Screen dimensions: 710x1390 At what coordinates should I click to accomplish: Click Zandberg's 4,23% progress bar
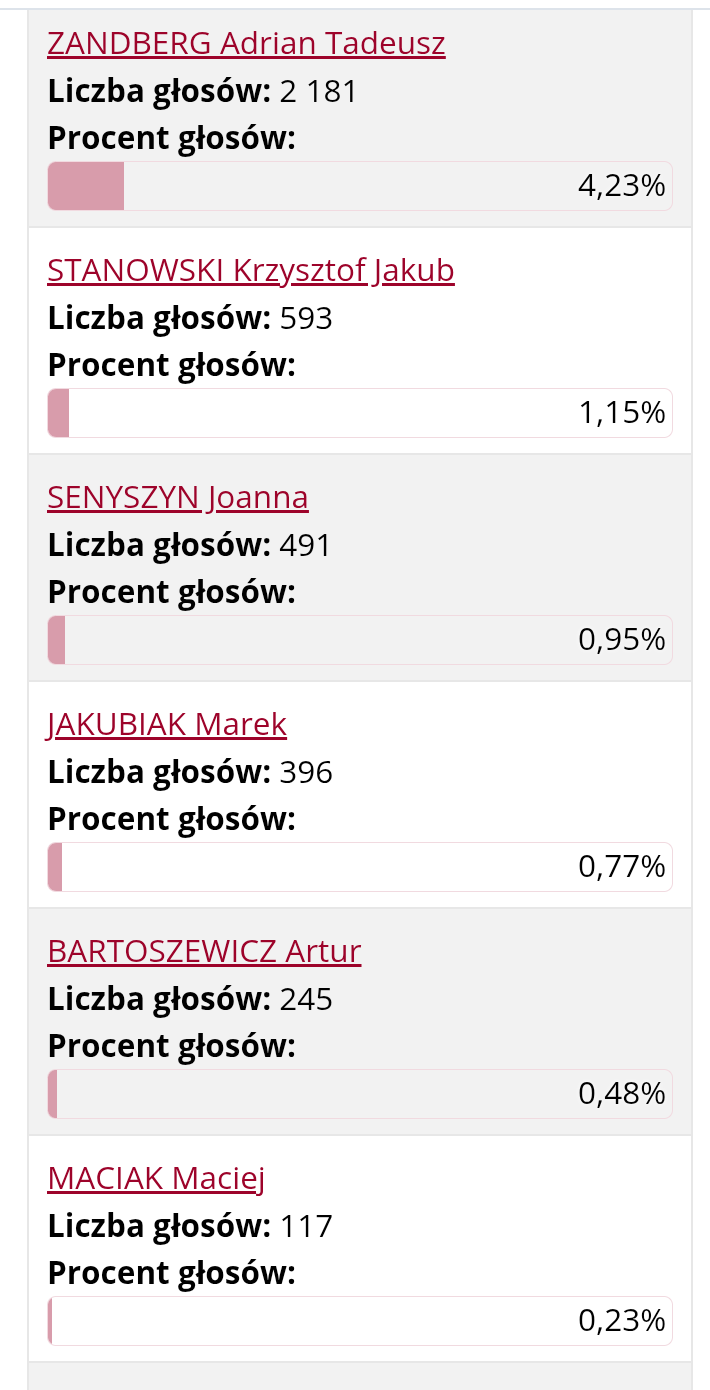(360, 186)
